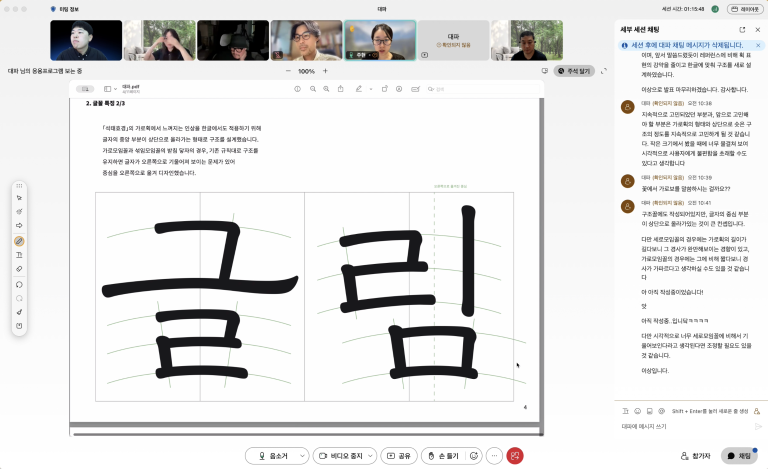Viewport: 768px width, 469px height.
Task: Click the chat screenshot capture icon
Action: 649,411
